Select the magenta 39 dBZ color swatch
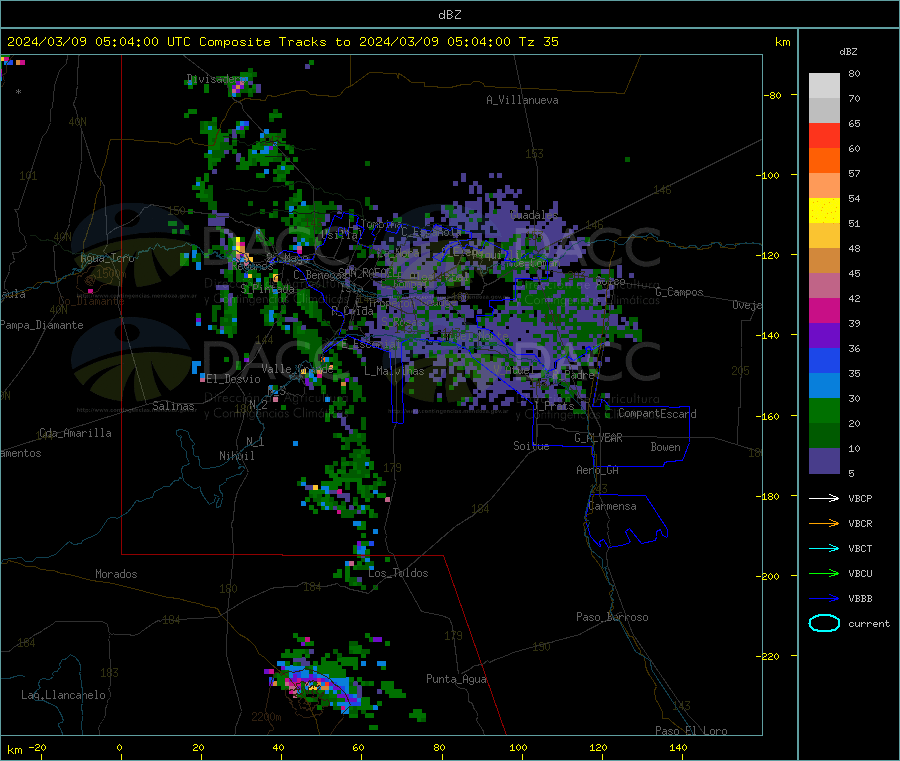Screen dimensions: 900x761 point(824,310)
